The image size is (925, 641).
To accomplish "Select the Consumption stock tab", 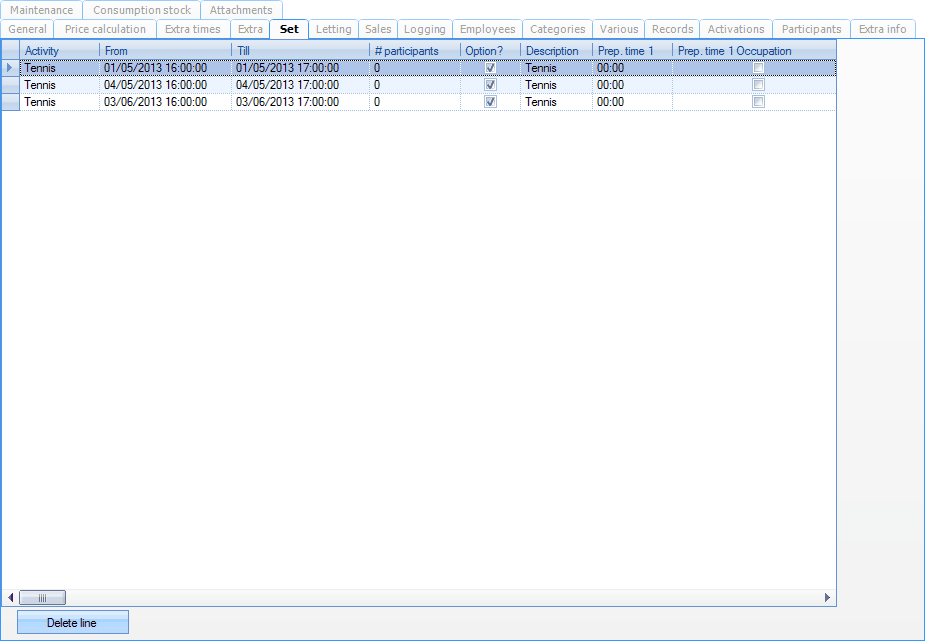I will [x=142, y=10].
